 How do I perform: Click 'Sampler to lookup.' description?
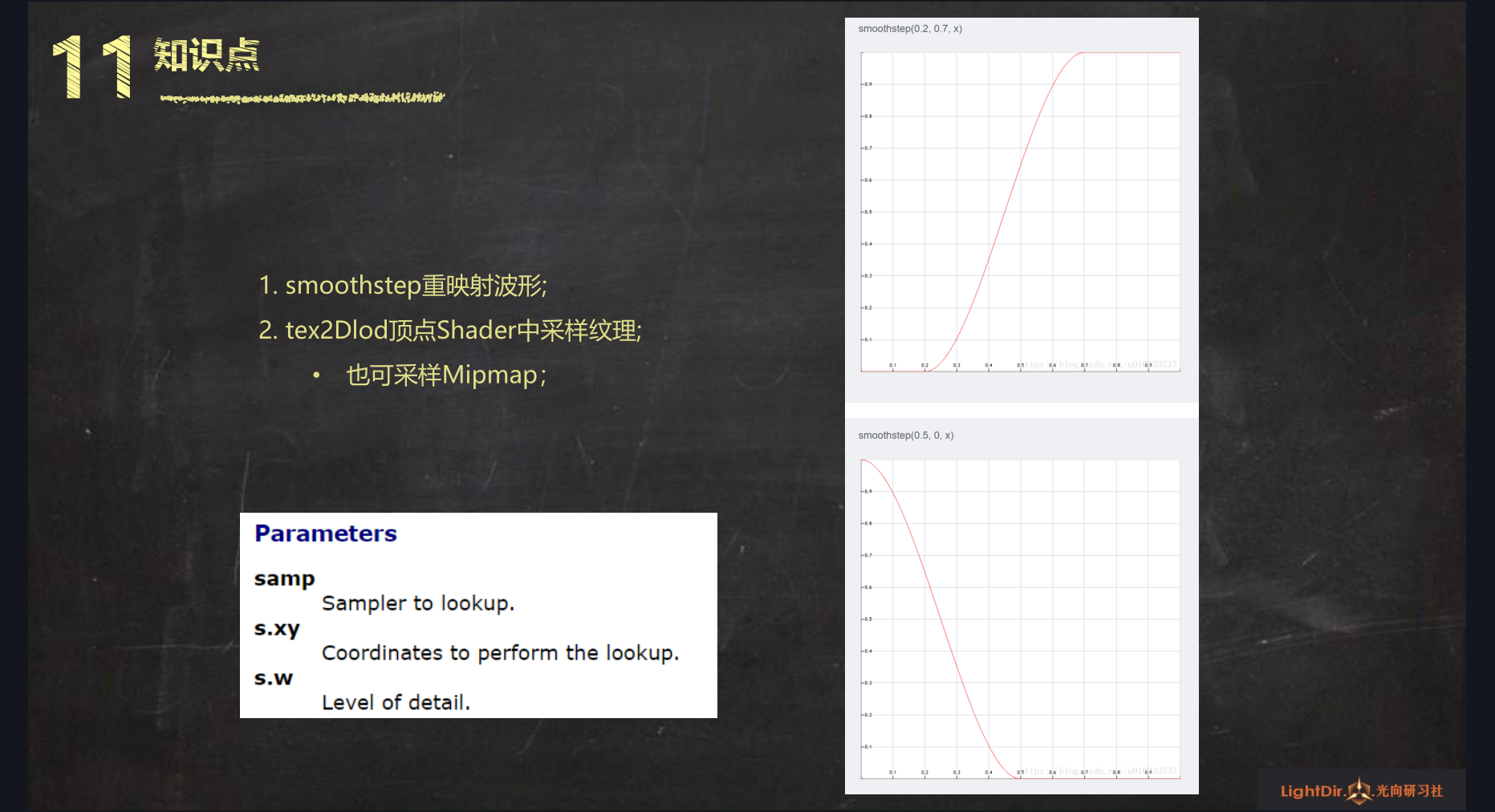point(418,603)
